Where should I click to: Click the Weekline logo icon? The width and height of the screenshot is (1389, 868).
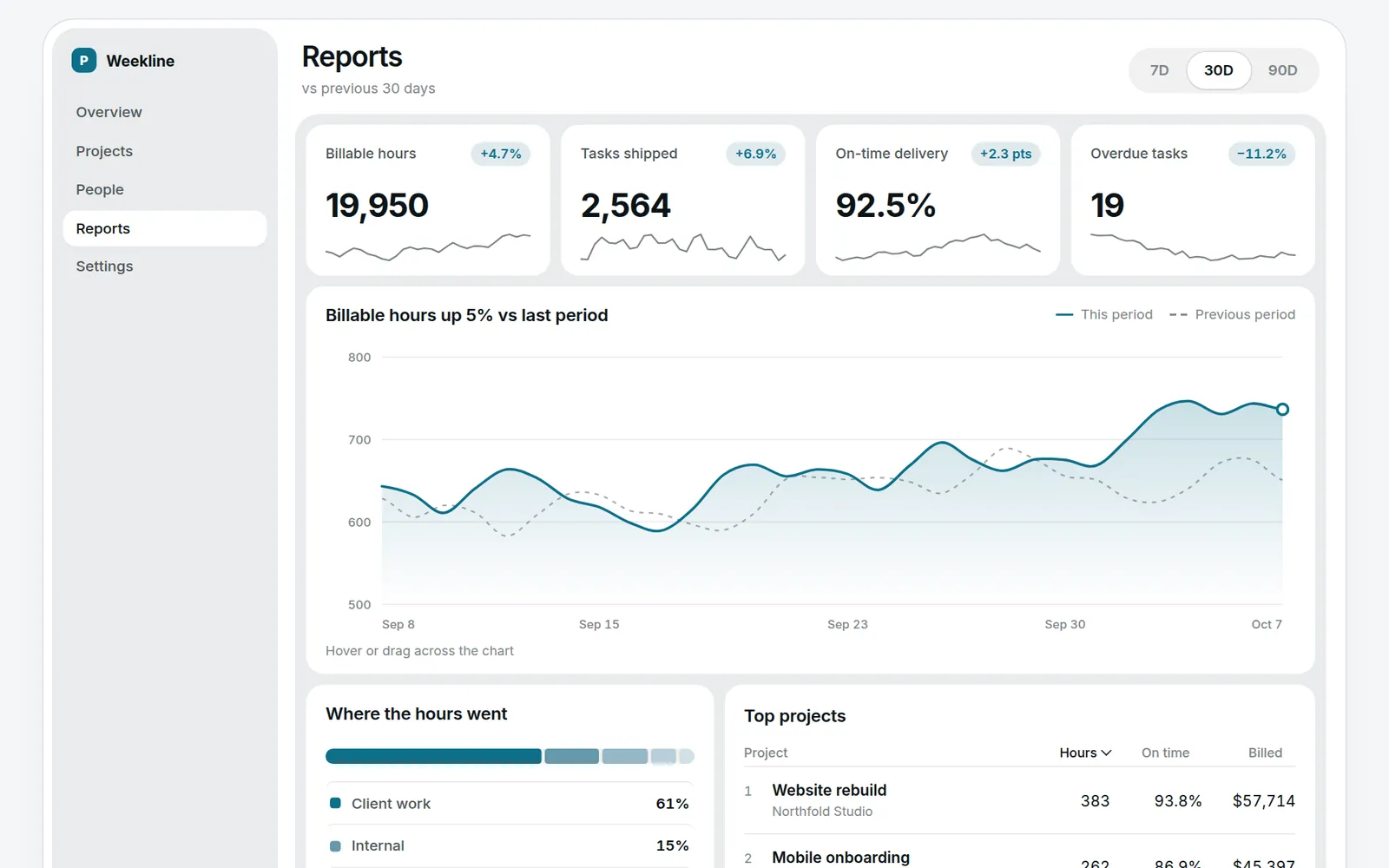pos(83,61)
